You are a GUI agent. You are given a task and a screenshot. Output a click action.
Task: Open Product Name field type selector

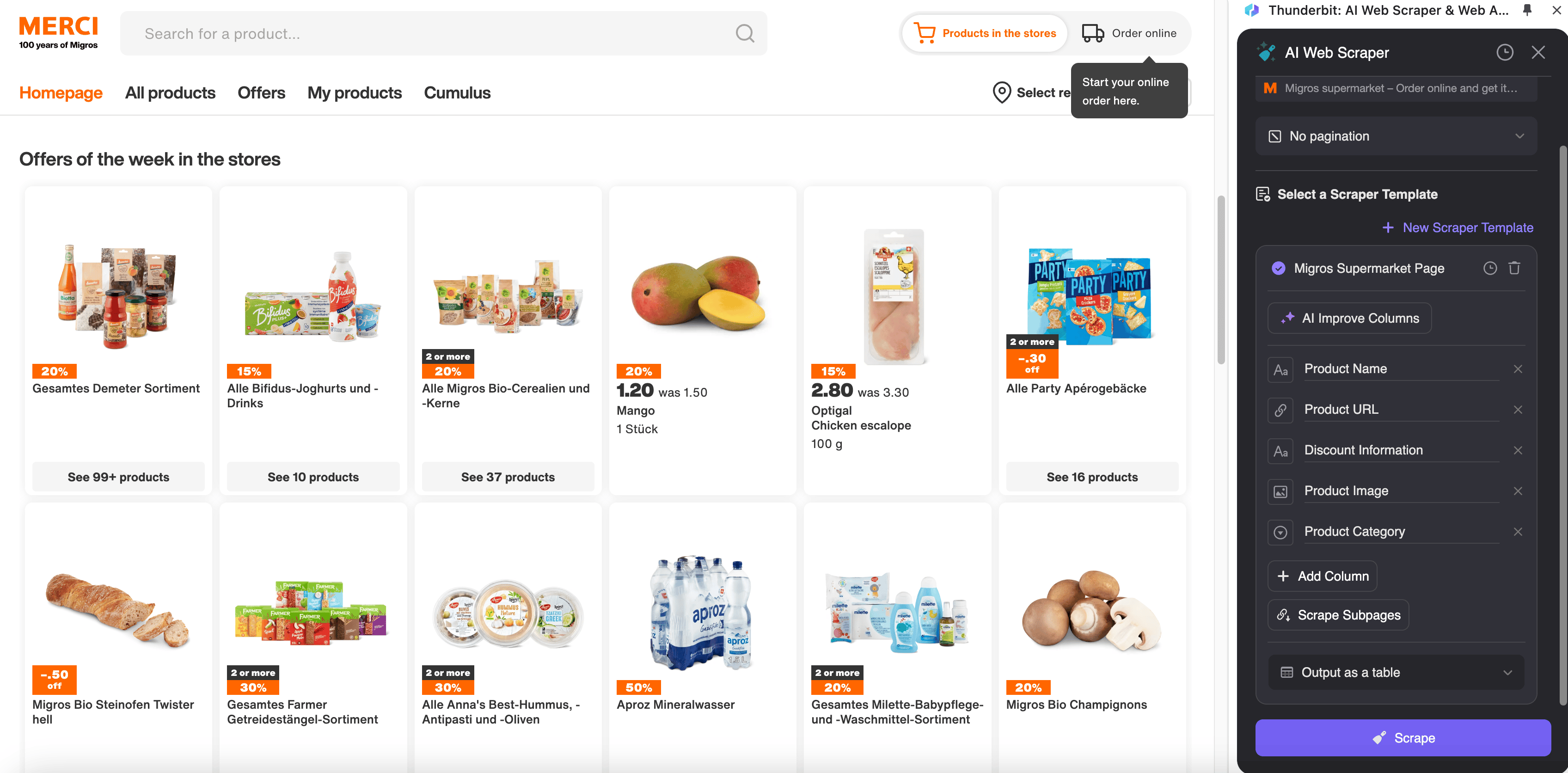(1280, 369)
